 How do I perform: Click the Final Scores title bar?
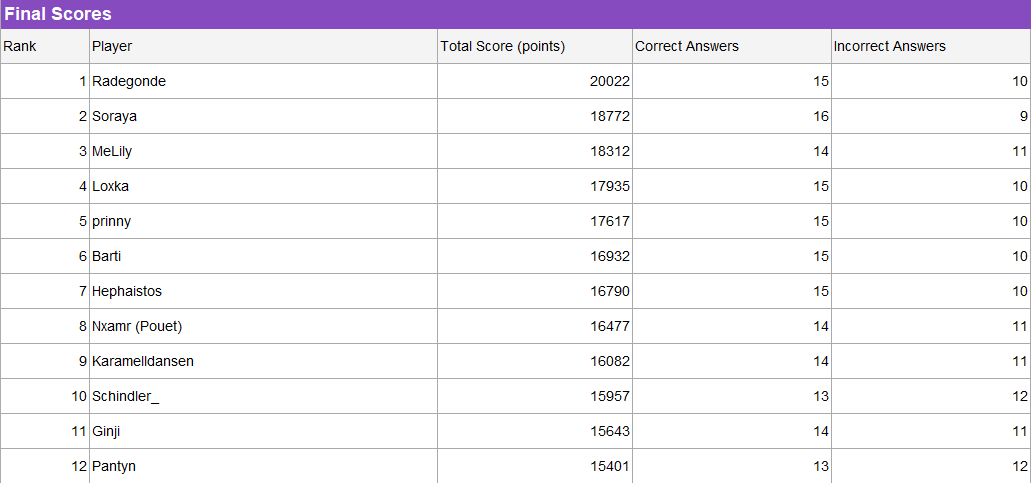coord(516,14)
